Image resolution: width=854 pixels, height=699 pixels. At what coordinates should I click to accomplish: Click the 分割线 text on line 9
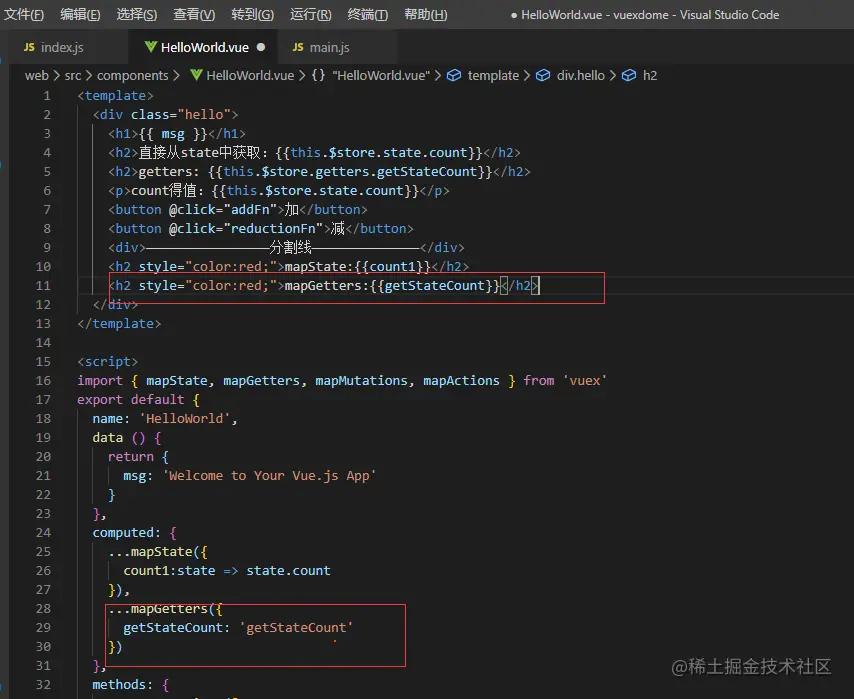click(x=291, y=247)
